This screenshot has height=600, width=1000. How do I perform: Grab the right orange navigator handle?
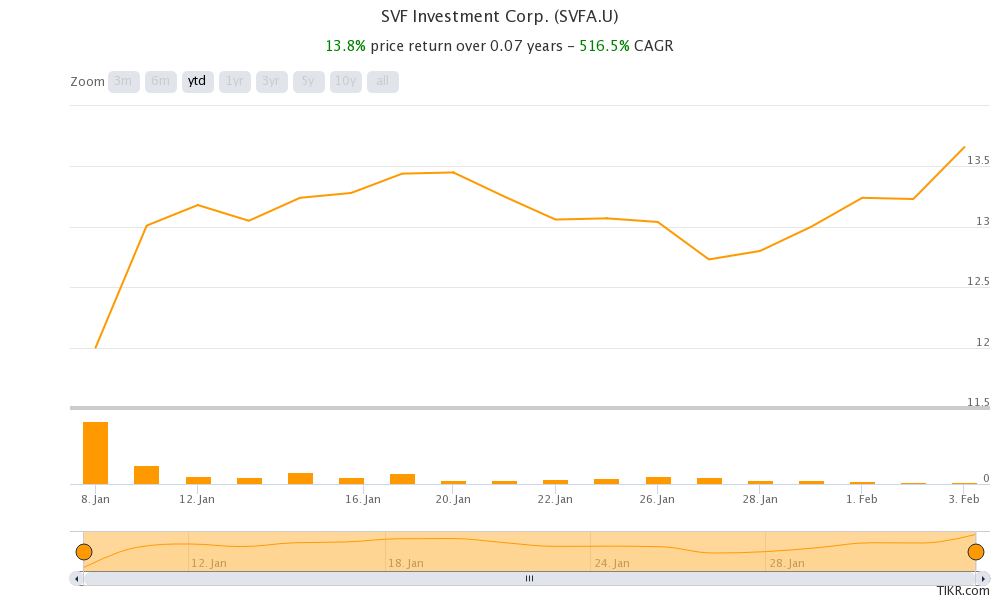click(976, 552)
